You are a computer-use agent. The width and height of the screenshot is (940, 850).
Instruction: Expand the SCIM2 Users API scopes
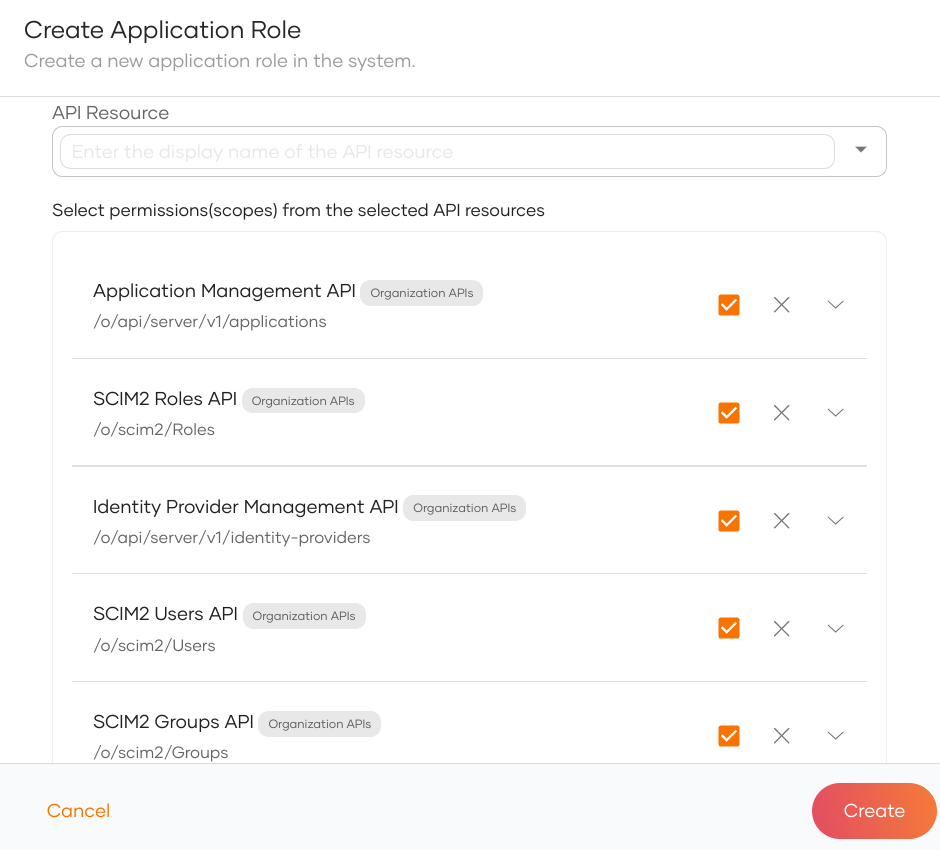[835, 628]
